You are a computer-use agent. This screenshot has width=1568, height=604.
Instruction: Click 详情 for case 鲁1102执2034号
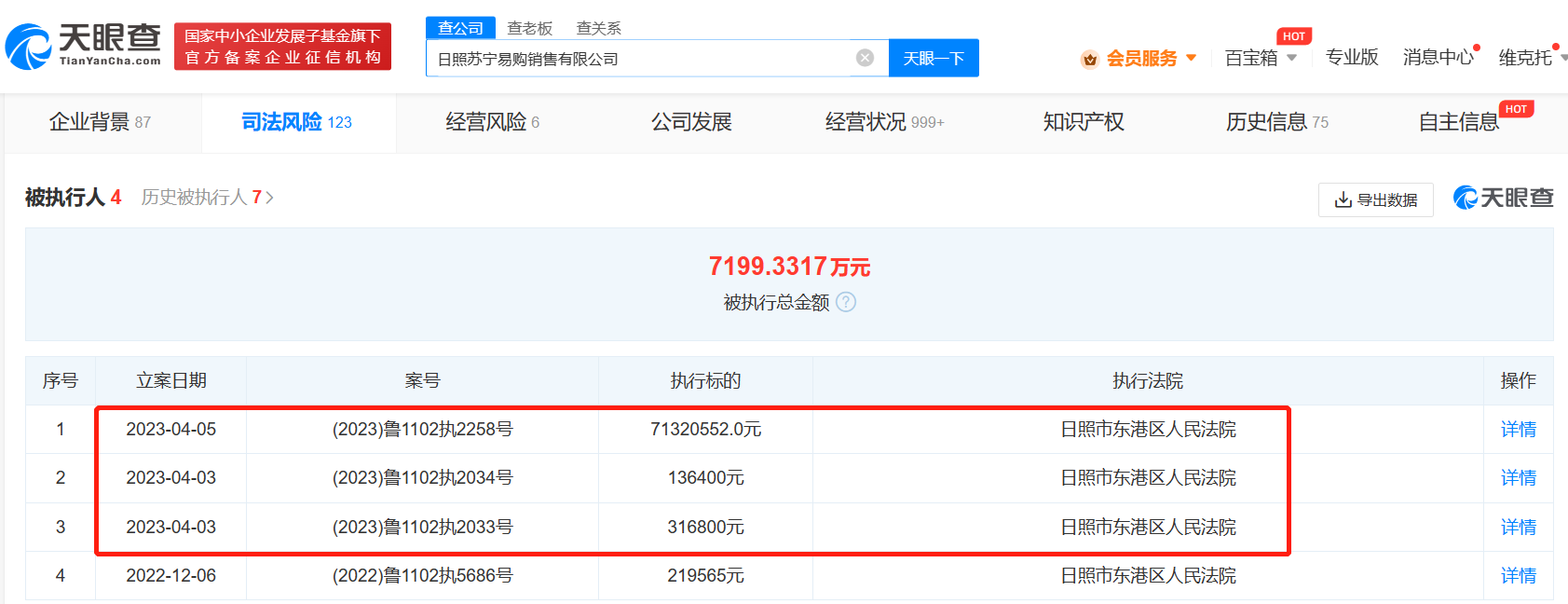[x=1519, y=478]
